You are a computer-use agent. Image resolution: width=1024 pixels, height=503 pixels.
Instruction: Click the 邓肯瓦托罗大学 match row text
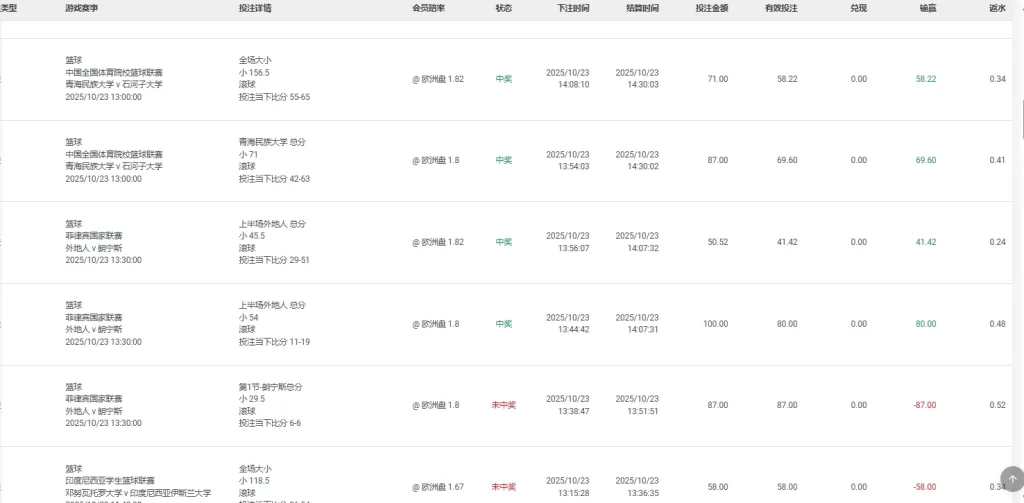click(x=138, y=493)
